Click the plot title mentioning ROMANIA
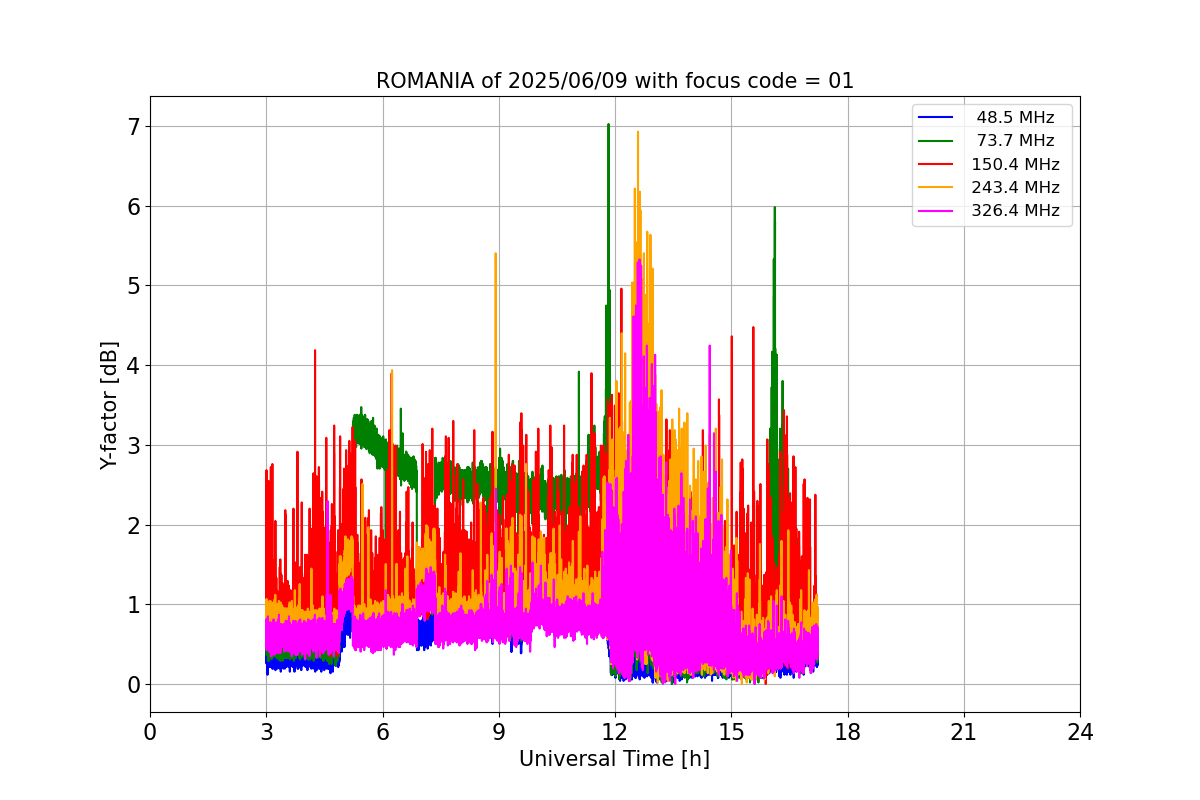Screen dimensions: 1200x800 coord(615,81)
